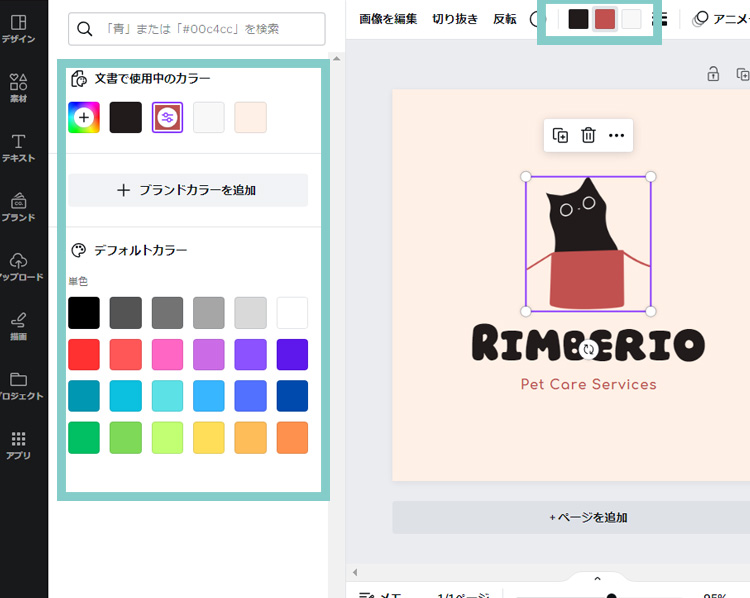
Task: Choose sky blue default color
Action: (209, 396)
